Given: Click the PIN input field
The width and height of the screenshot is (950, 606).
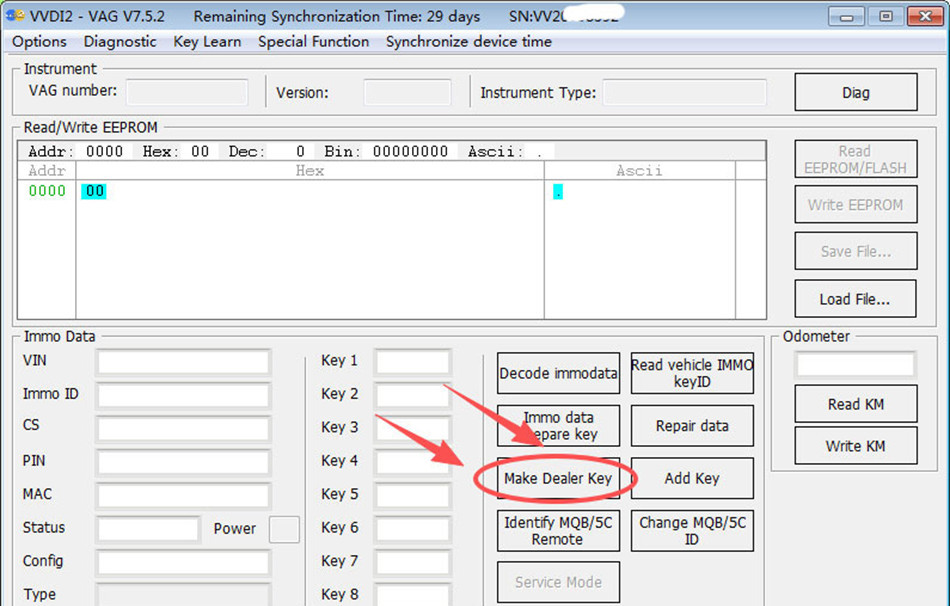Looking at the screenshot, I should tap(183, 462).
